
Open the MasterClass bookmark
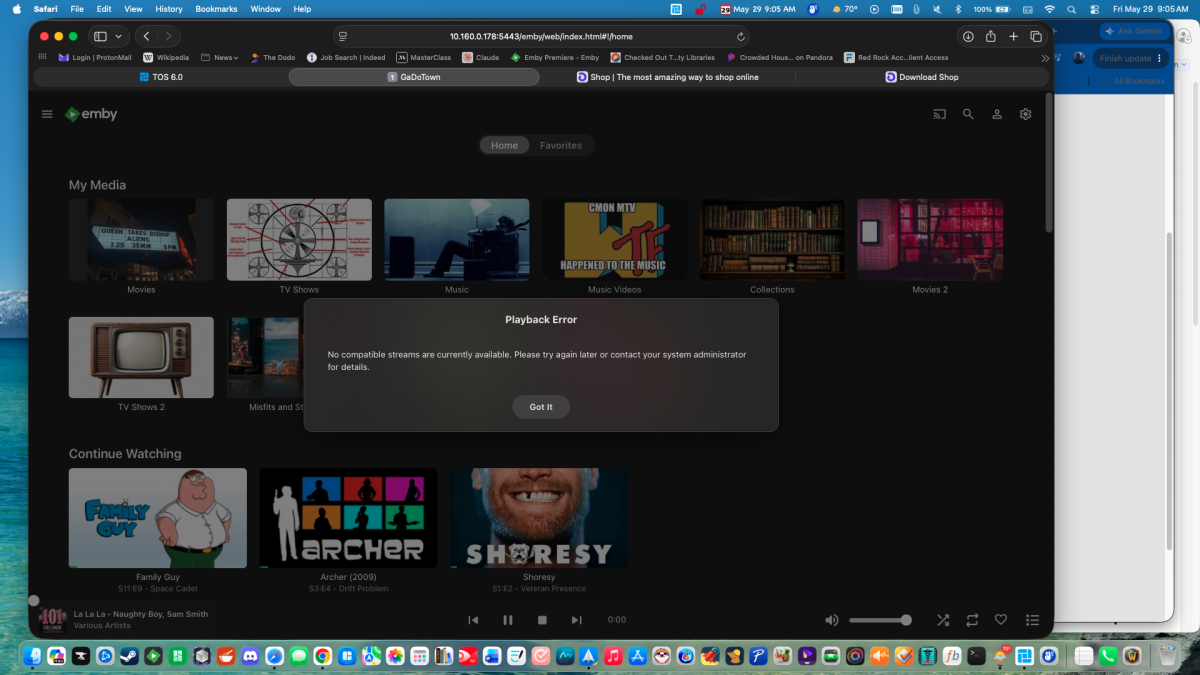pos(424,58)
